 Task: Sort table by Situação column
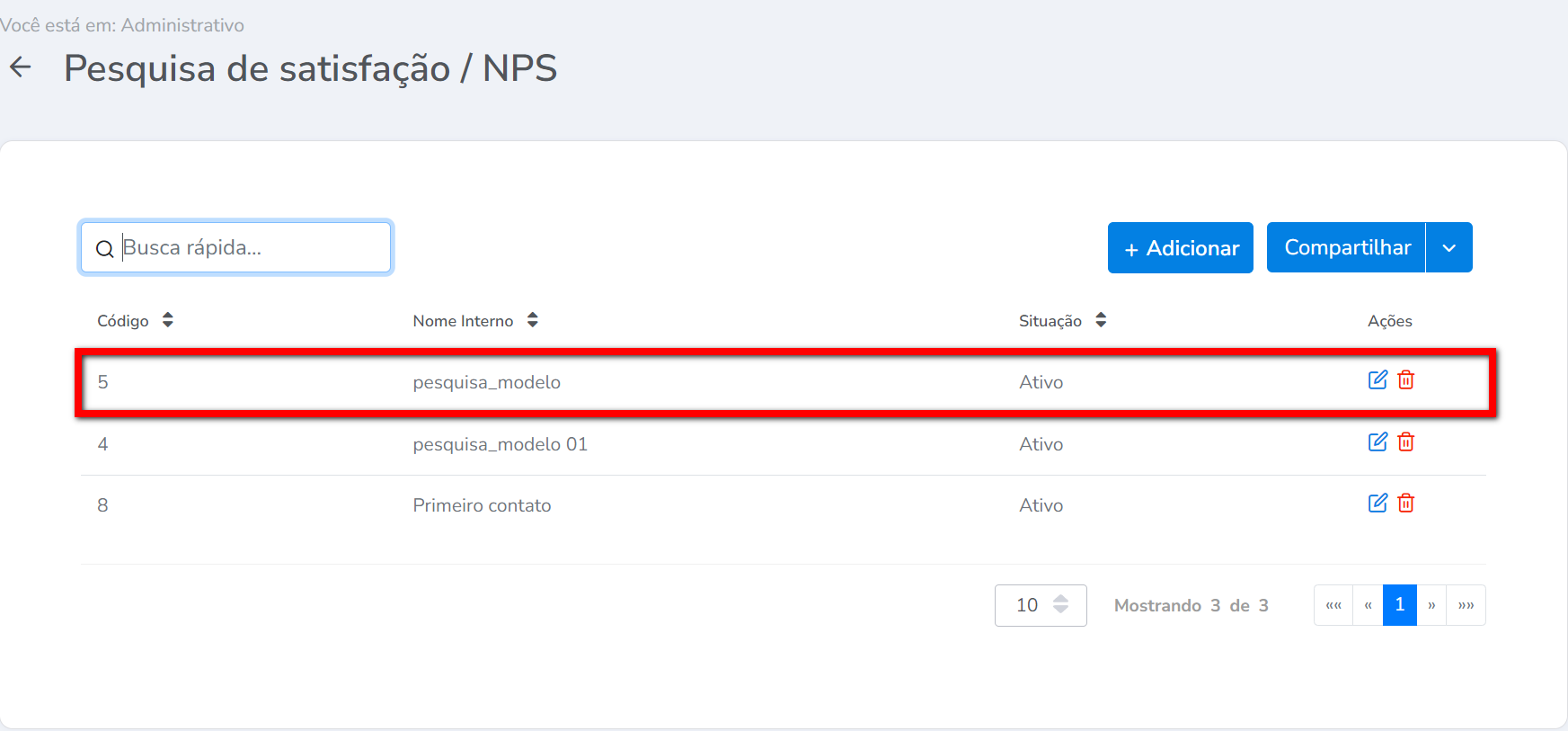pyautogui.click(x=1101, y=320)
